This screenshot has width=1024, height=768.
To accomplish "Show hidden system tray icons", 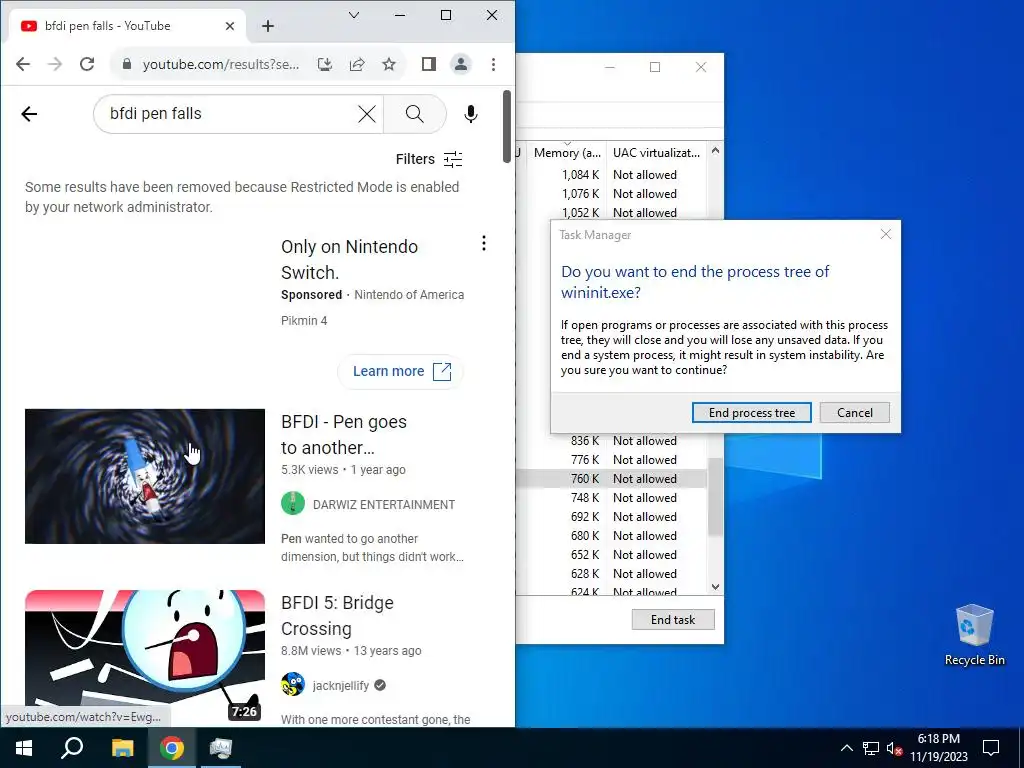I will click(846, 748).
